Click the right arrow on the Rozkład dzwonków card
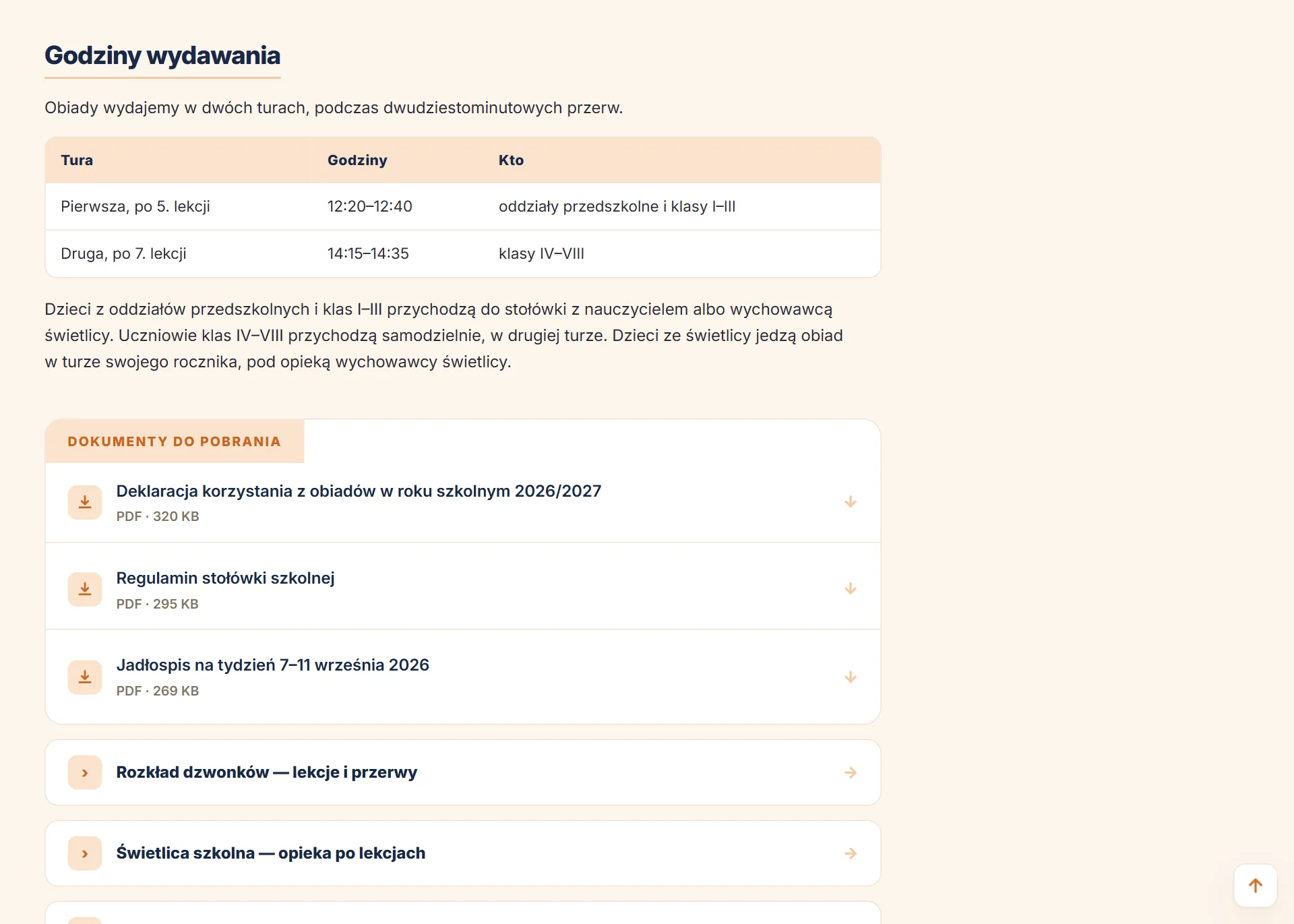The height and width of the screenshot is (924, 1294). pyautogui.click(x=851, y=772)
